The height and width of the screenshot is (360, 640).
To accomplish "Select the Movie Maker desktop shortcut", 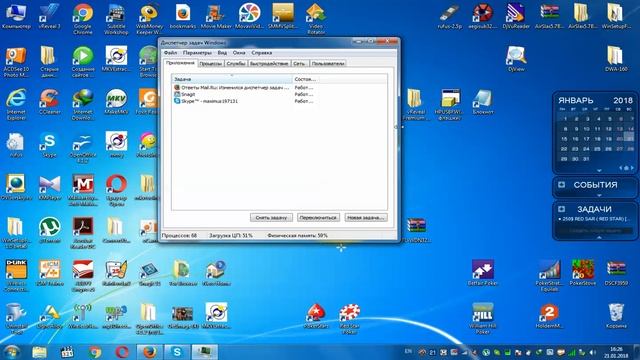I will tap(216, 16).
